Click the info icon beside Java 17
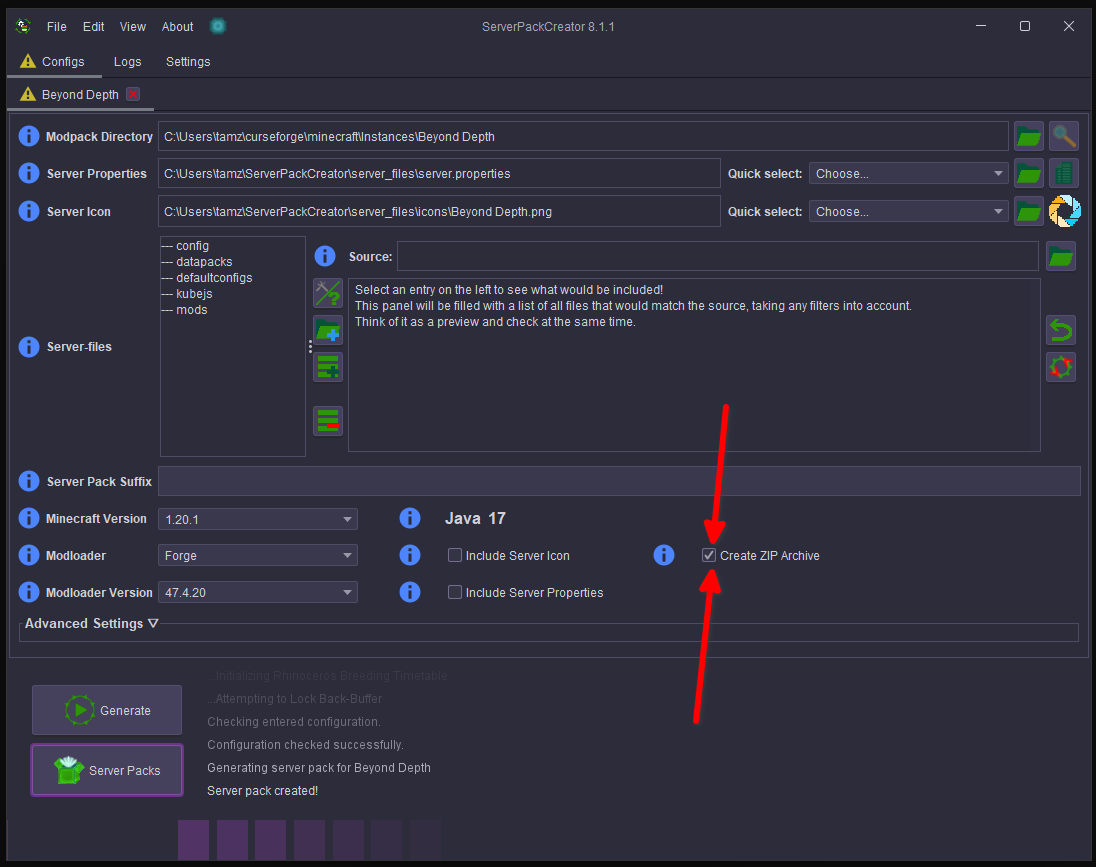1096x867 pixels. [410, 518]
